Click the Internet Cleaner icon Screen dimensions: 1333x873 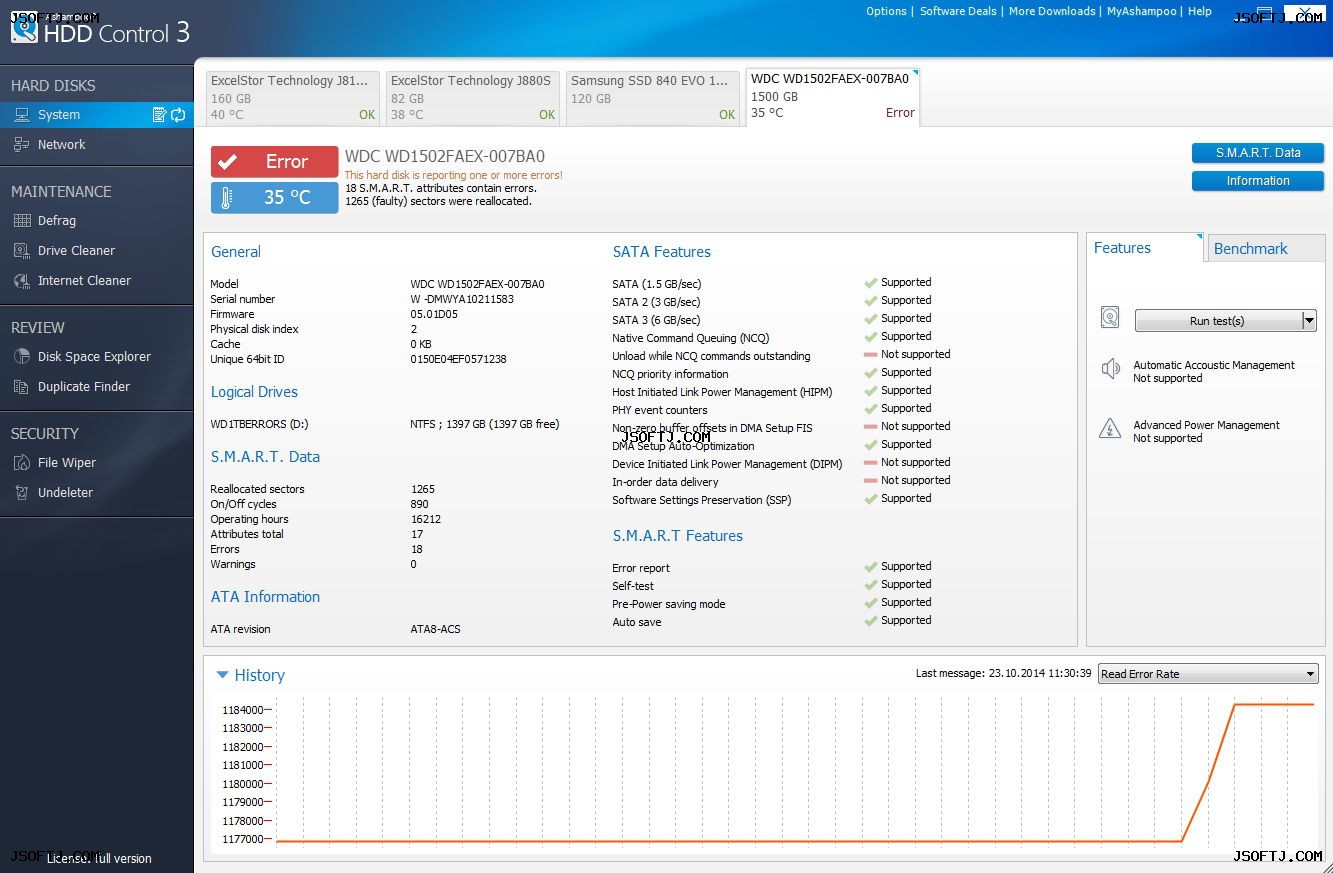coord(21,281)
